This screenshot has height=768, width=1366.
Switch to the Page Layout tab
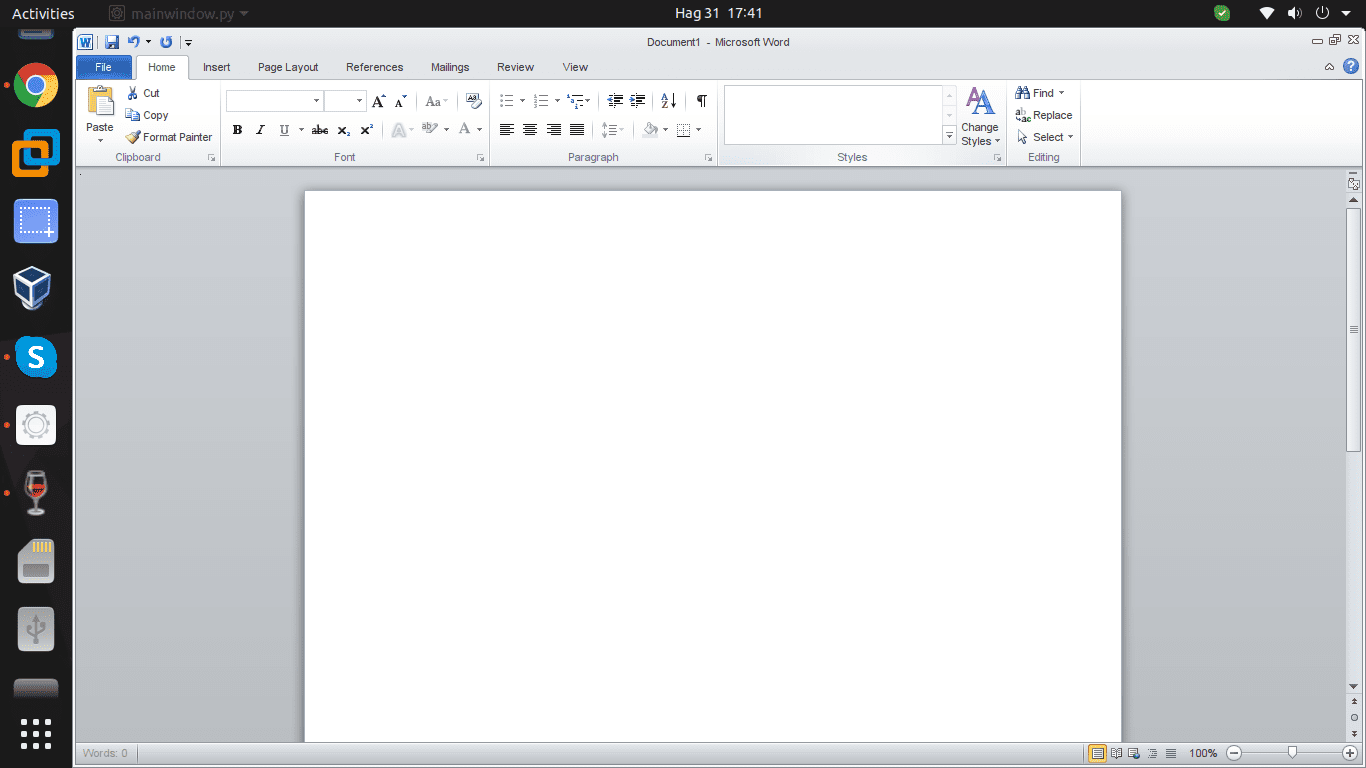tap(288, 67)
